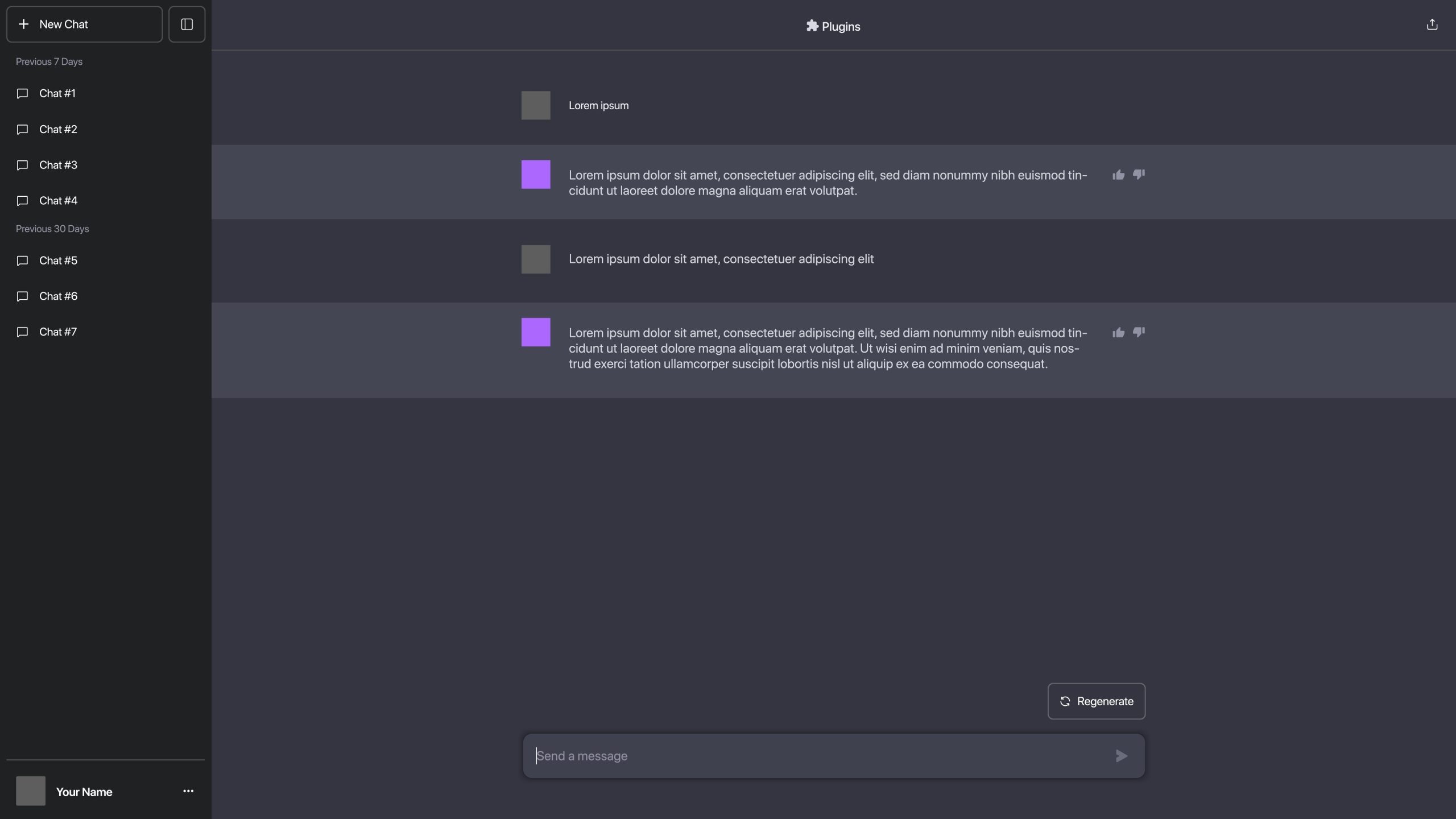Click the 'Previous 30 Days' heading
Screen dimensions: 1456x819
[52, 229]
